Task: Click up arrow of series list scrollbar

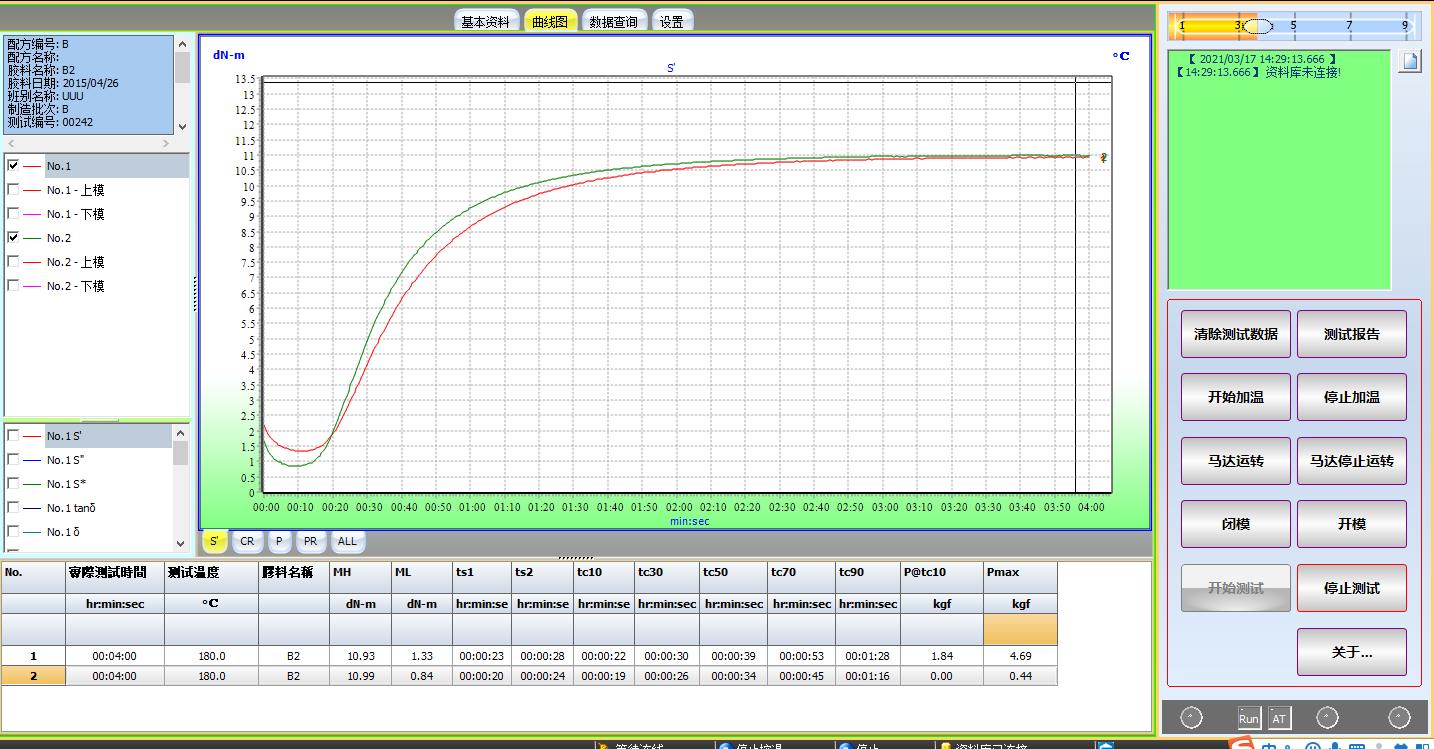Action: [181, 433]
